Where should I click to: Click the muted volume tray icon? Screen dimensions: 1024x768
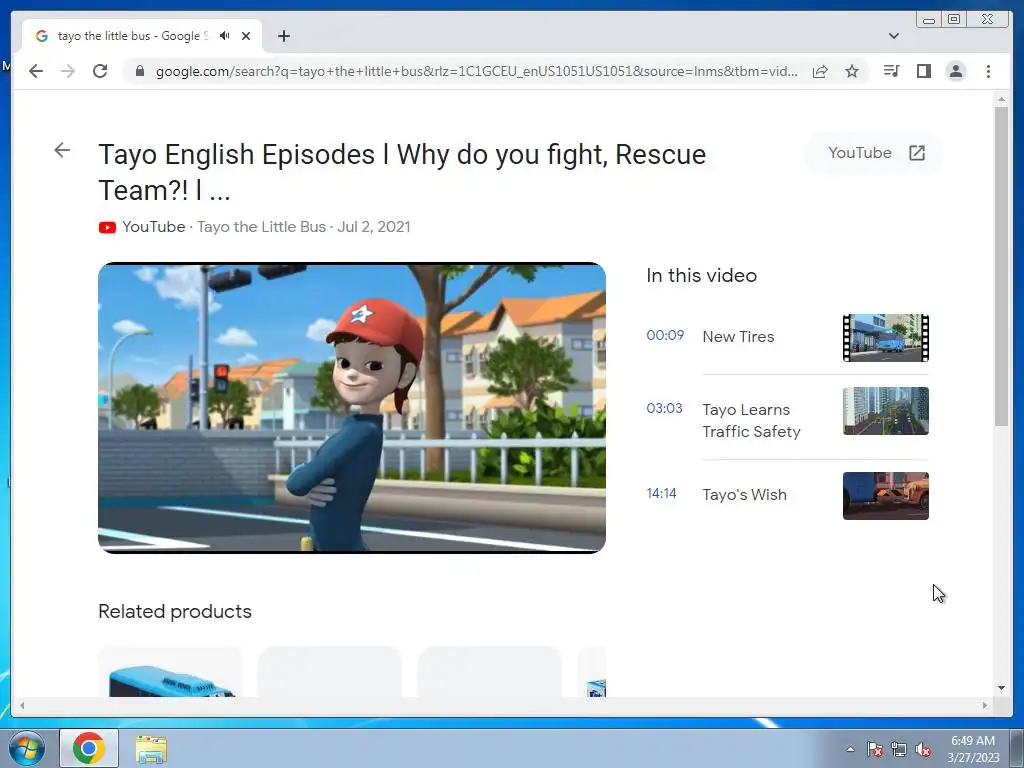(x=923, y=750)
